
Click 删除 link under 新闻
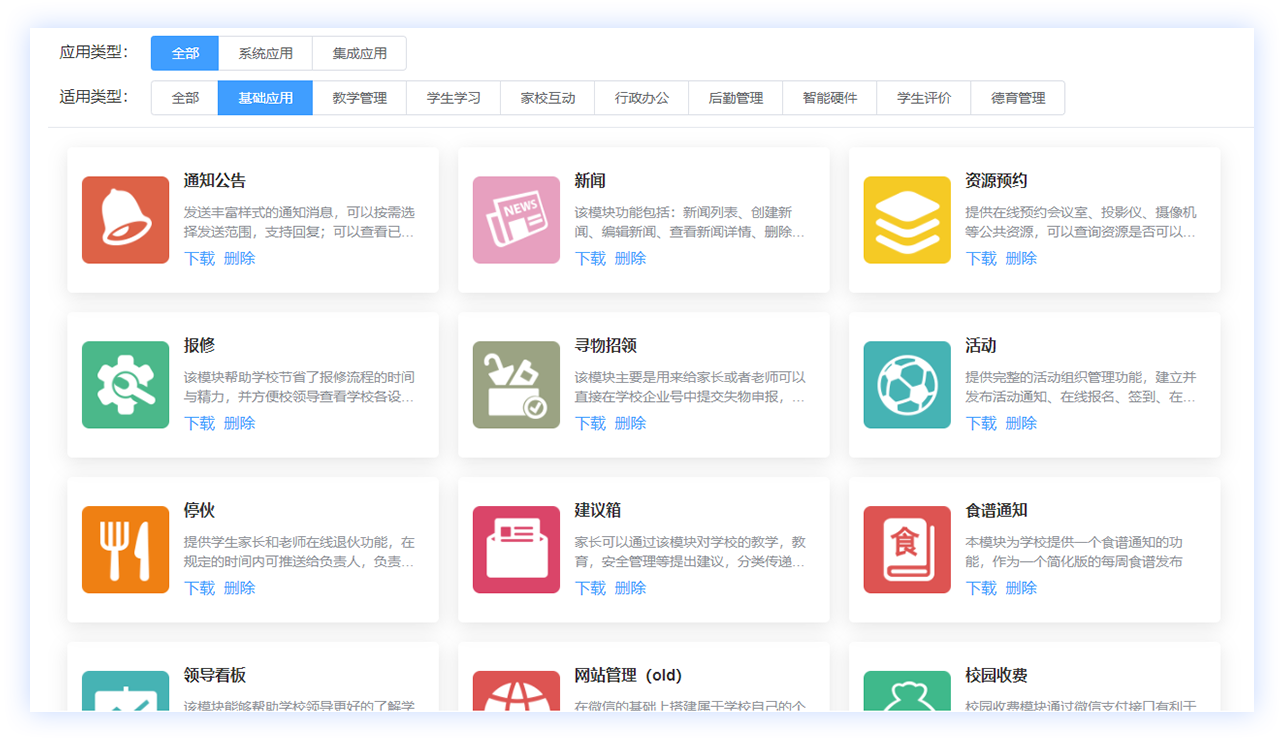click(630, 258)
